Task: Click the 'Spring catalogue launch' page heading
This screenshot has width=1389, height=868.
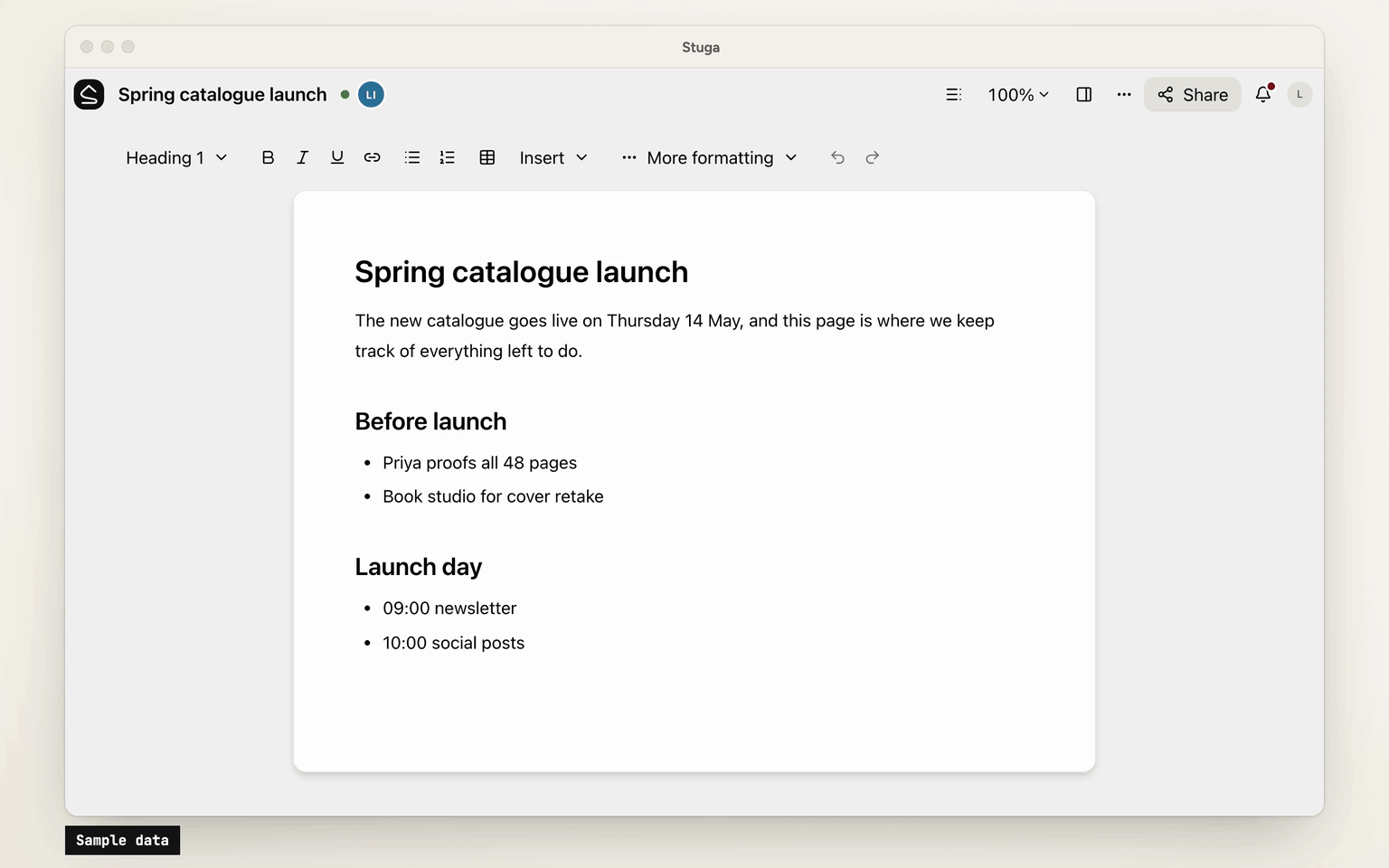Action: coord(521,272)
